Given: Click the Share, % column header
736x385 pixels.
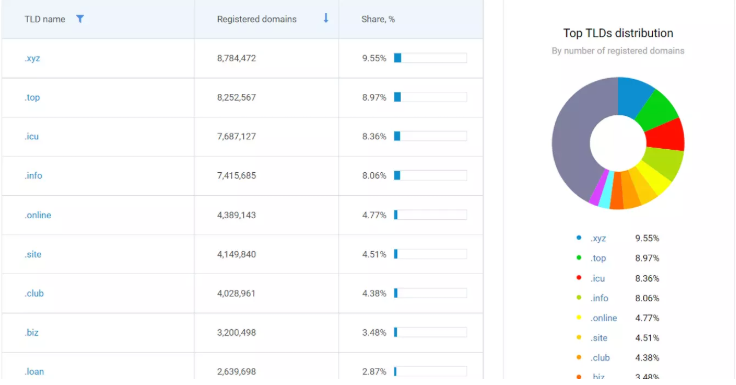Looking at the screenshot, I should pyautogui.click(x=378, y=19).
